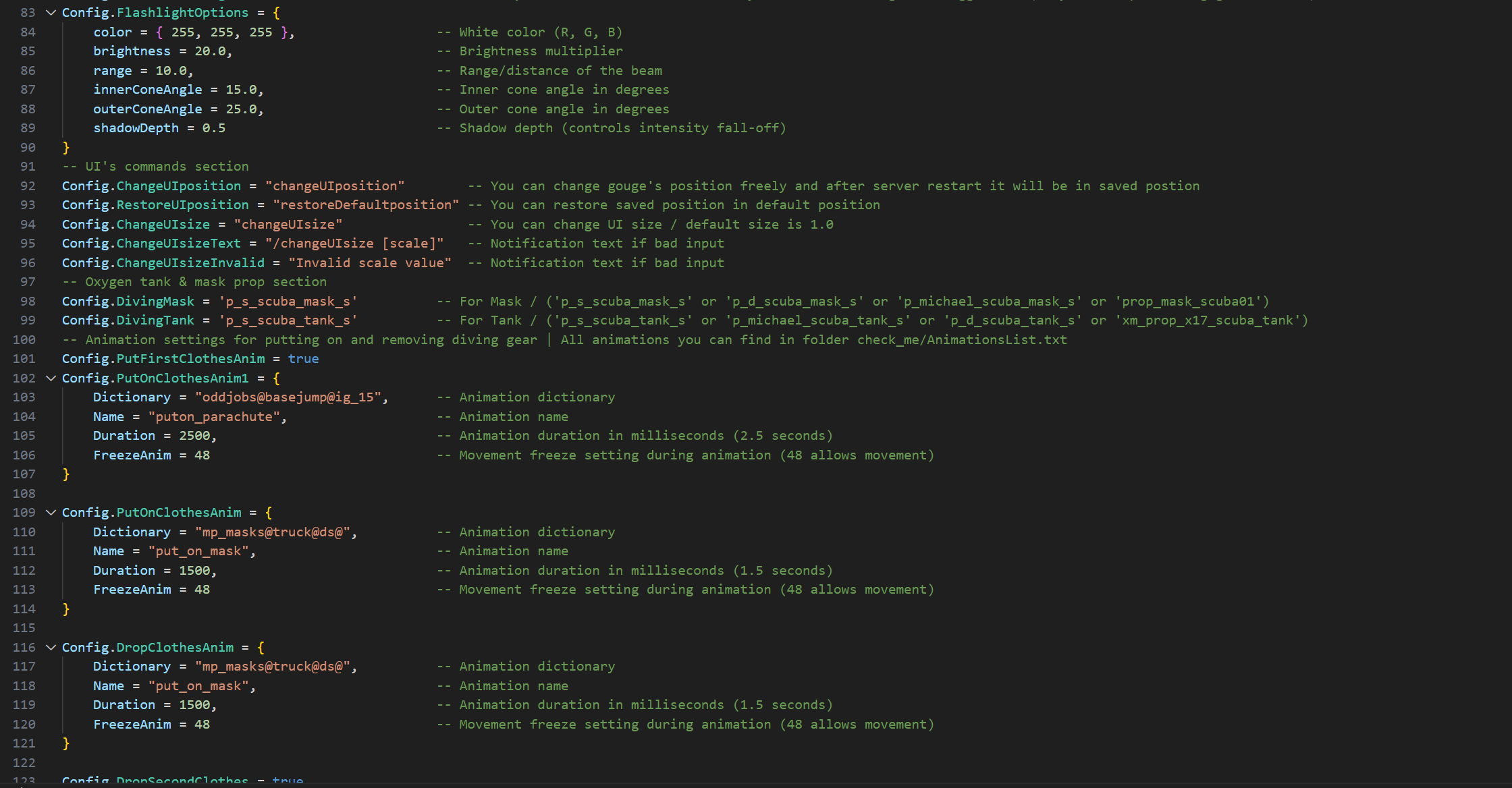Click the "puton_parachute" animation name
The height and width of the screenshot is (788, 1512).
214,417
